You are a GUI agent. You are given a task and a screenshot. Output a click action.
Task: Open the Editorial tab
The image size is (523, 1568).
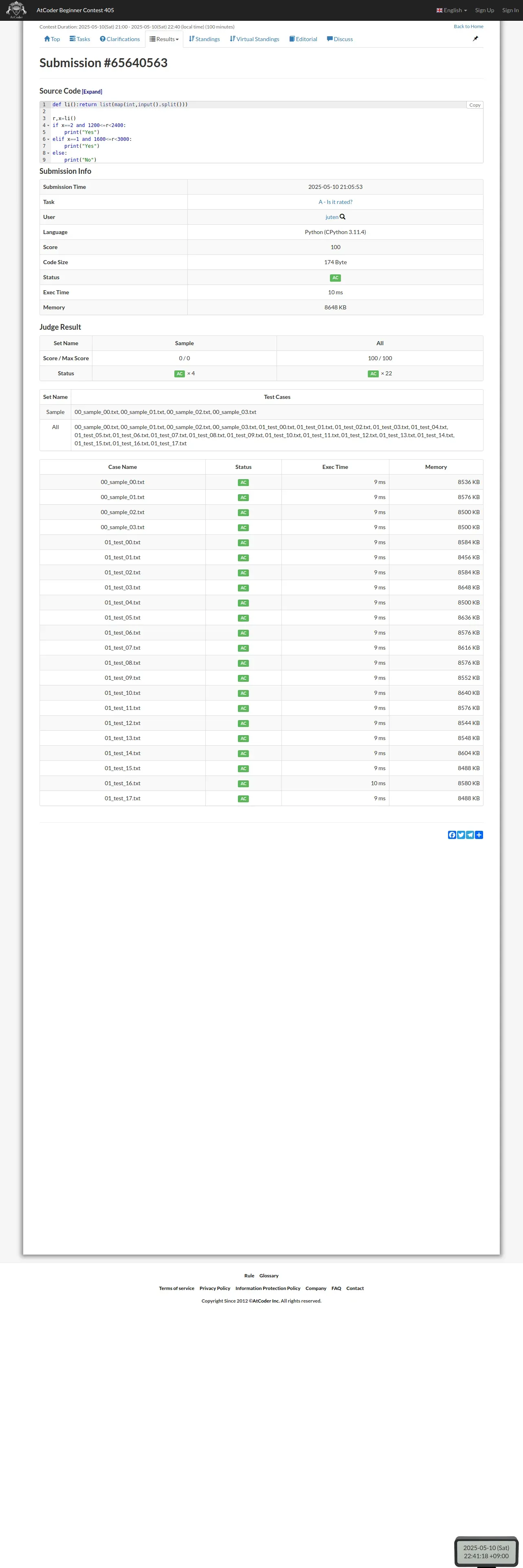tap(303, 39)
